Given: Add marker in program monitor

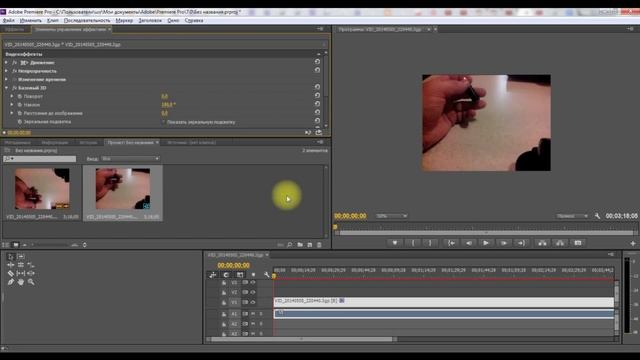Looking at the screenshot, I should (395, 243).
